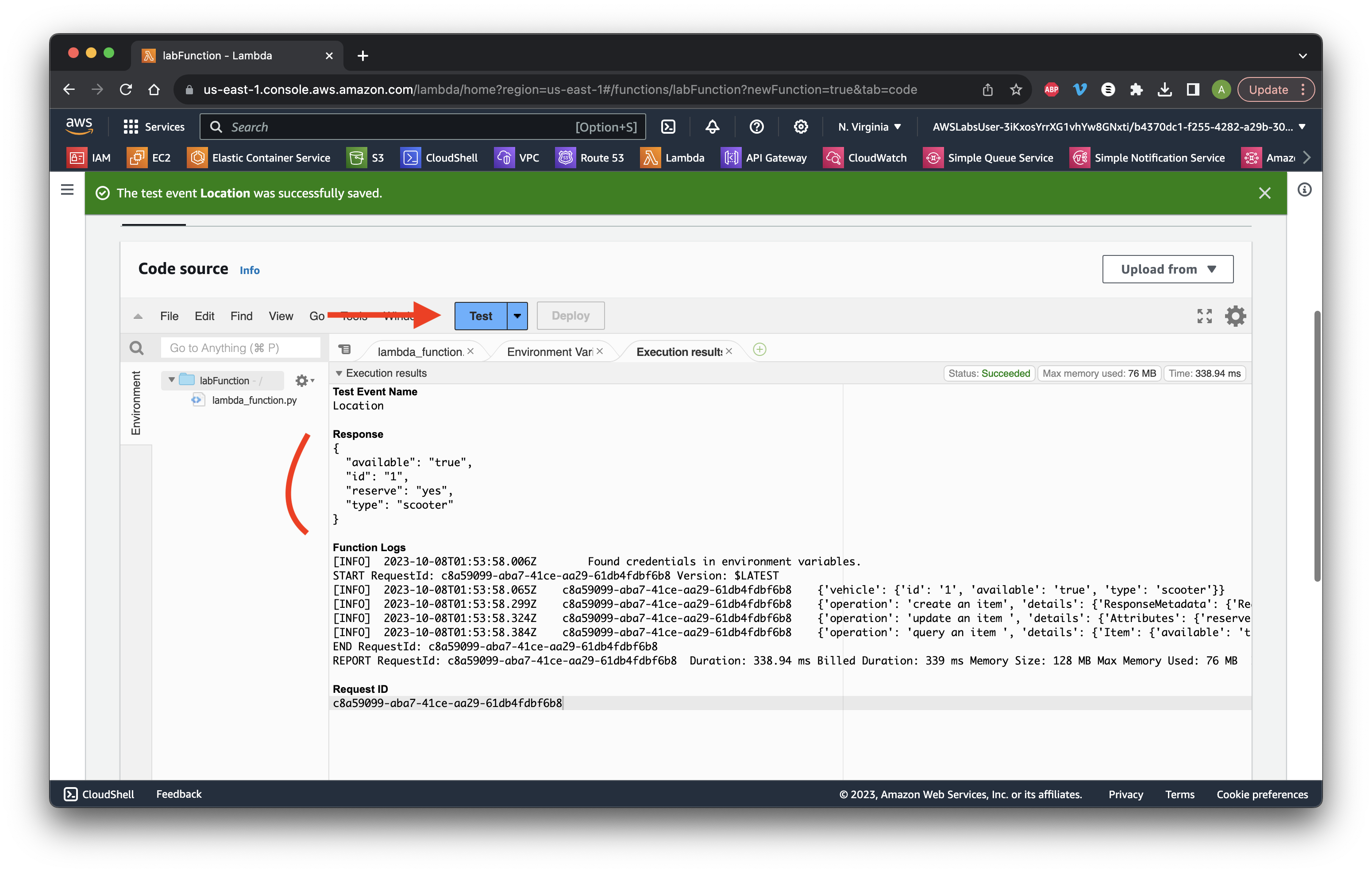Click the blue Test button
The height and width of the screenshot is (873, 1372).
(x=481, y=316)
